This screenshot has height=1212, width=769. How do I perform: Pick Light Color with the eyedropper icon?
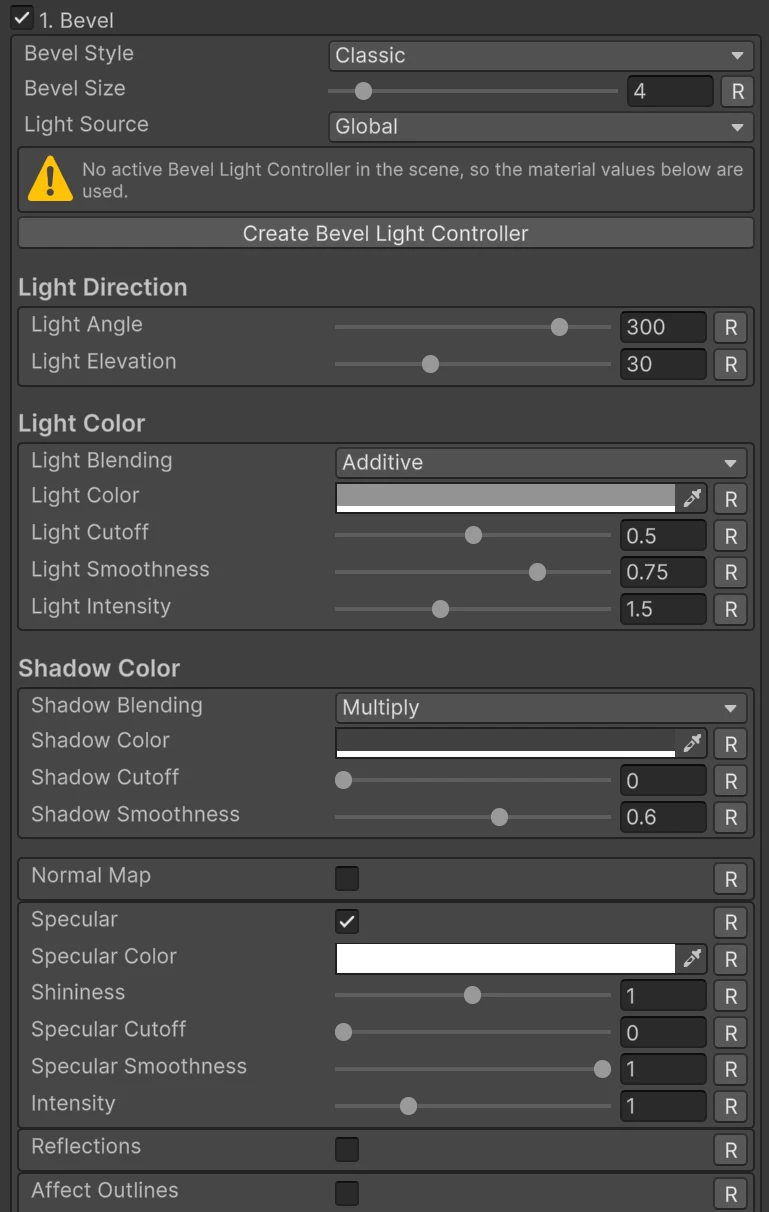tap(692, 498)
